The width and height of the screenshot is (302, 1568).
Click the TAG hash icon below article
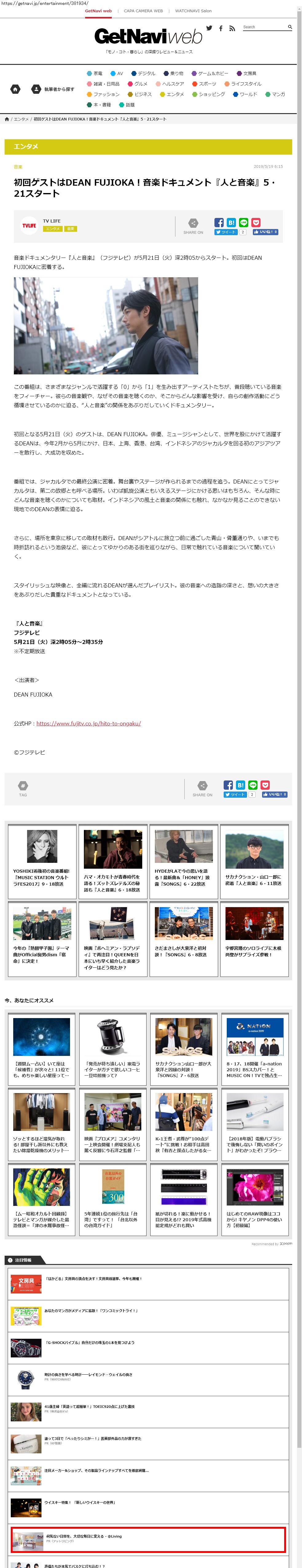pos(22,785)
